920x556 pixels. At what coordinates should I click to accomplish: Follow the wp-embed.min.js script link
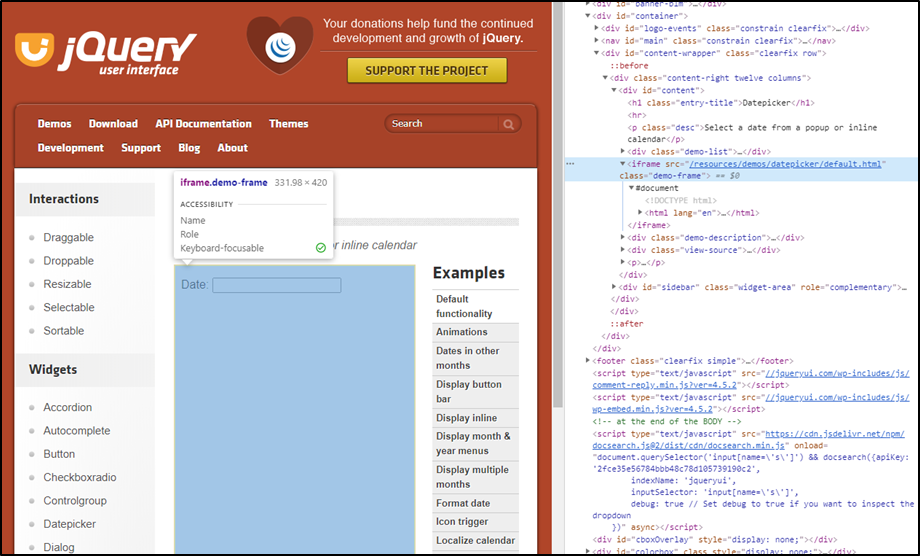point(652,409)
